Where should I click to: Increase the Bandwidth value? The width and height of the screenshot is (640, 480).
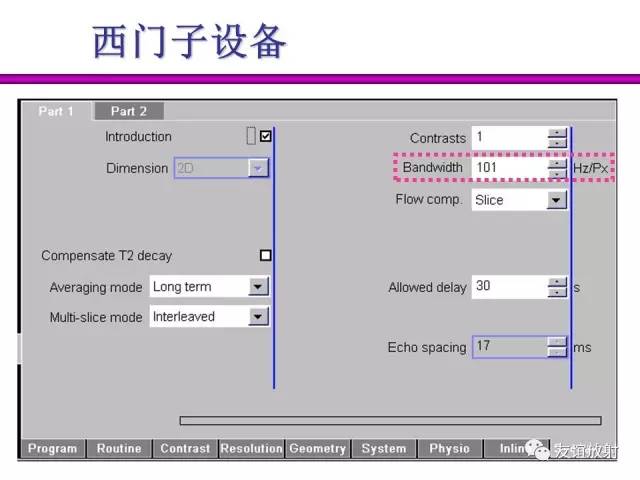coord(557,164)
